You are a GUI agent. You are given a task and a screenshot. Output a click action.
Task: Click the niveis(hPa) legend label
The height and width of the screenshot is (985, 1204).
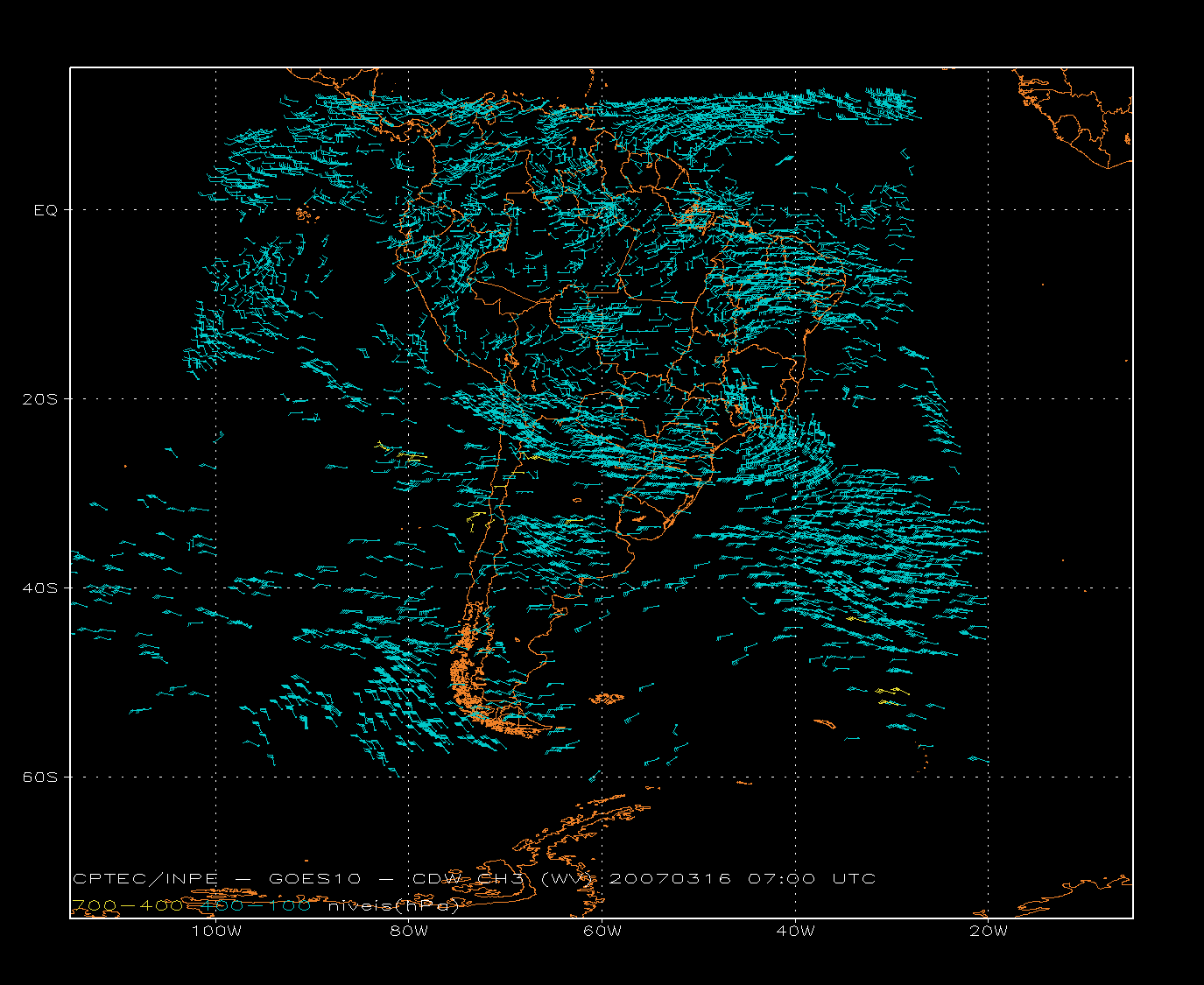point(393,906)
